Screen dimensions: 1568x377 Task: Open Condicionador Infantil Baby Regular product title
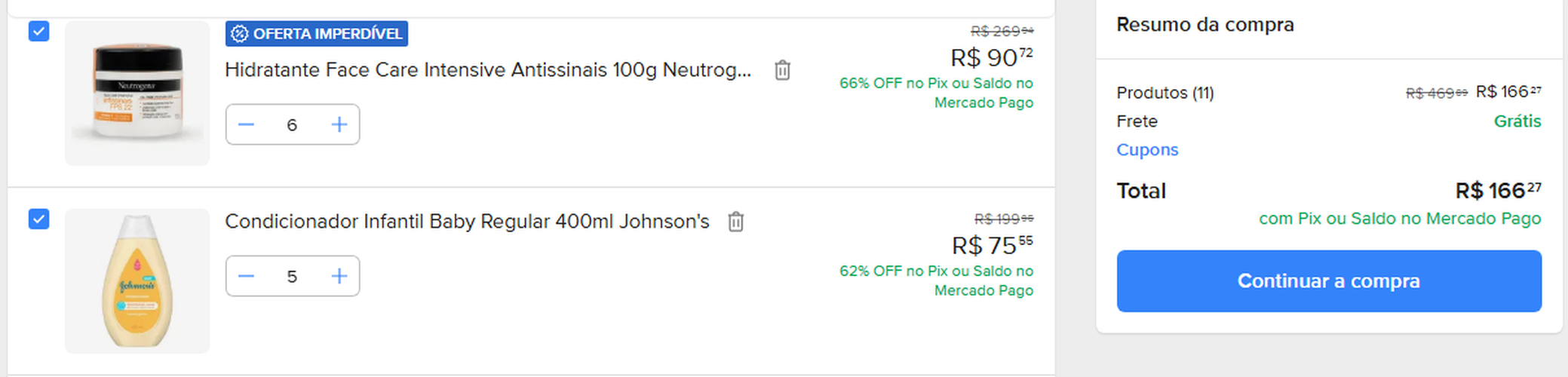coord(467,222)
